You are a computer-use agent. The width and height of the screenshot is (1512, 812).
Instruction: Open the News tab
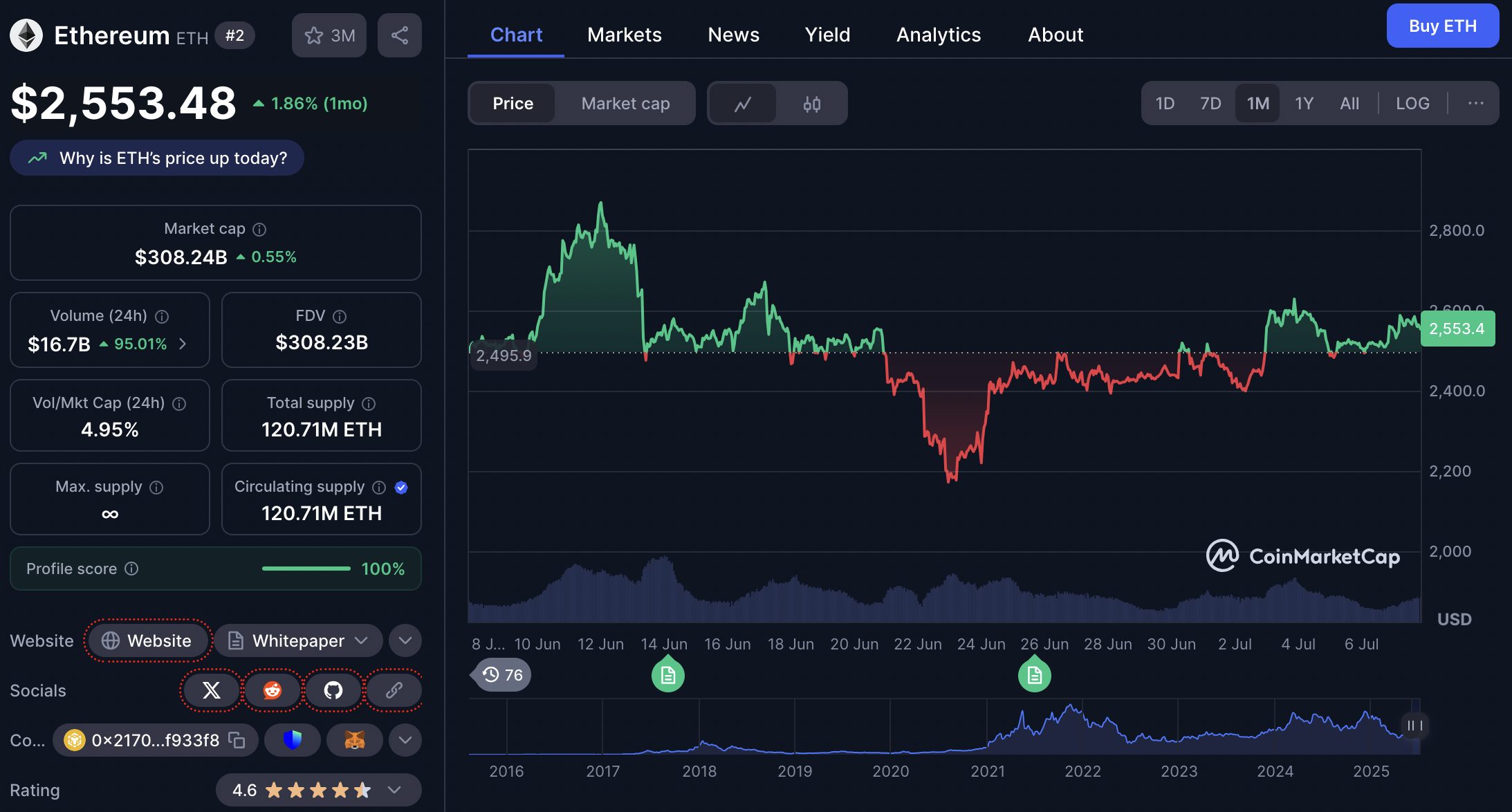pos(733,35)
